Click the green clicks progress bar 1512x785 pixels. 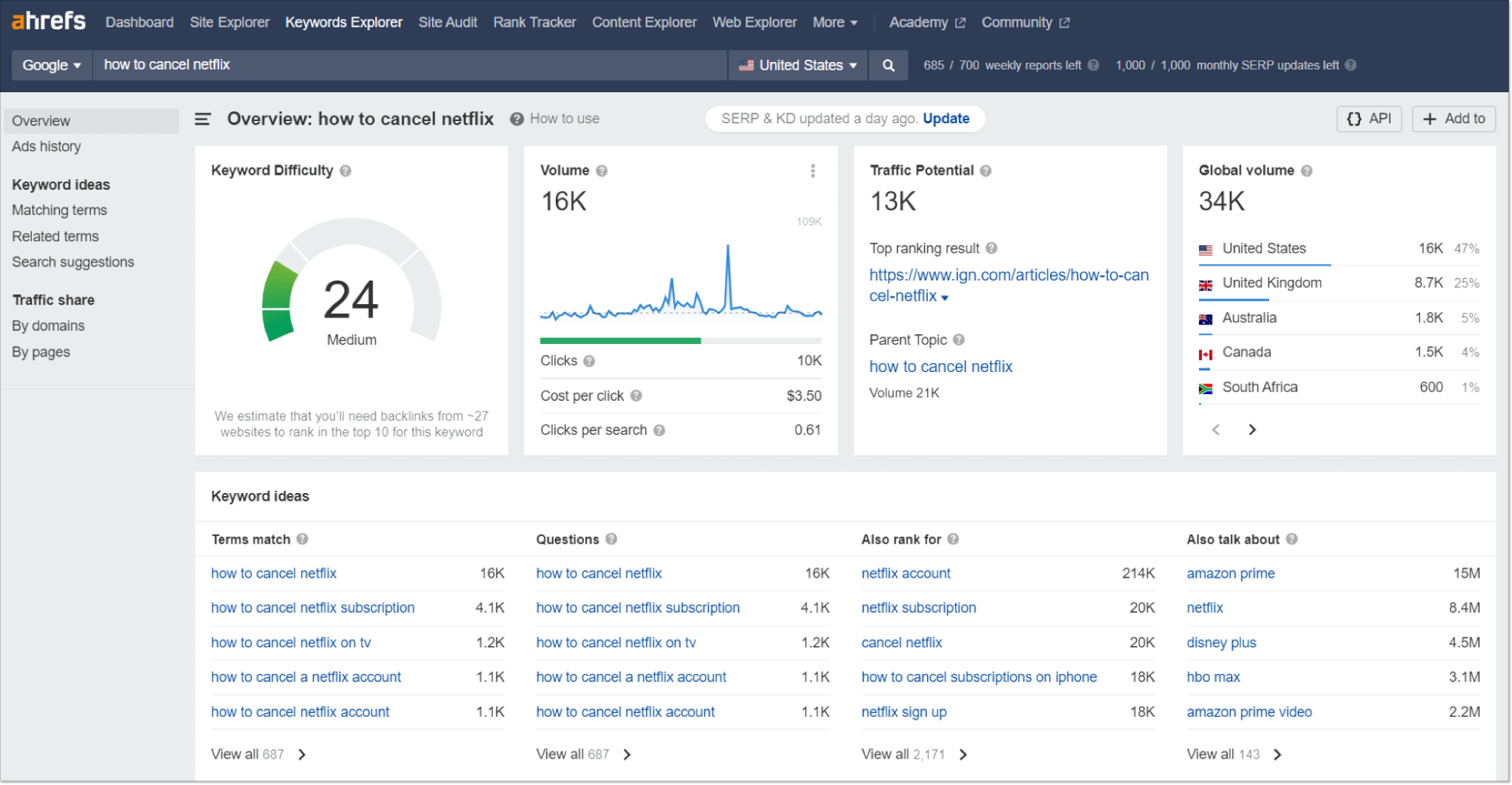coord(620,341)
